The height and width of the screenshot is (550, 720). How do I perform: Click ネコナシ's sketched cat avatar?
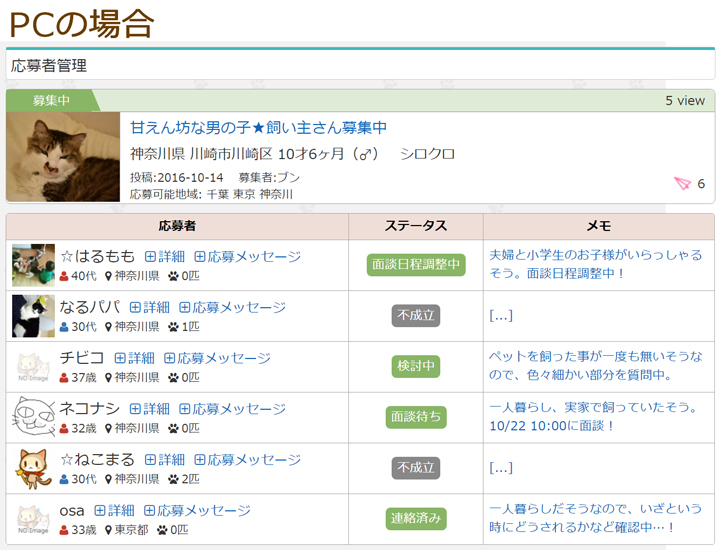point(33,417)
